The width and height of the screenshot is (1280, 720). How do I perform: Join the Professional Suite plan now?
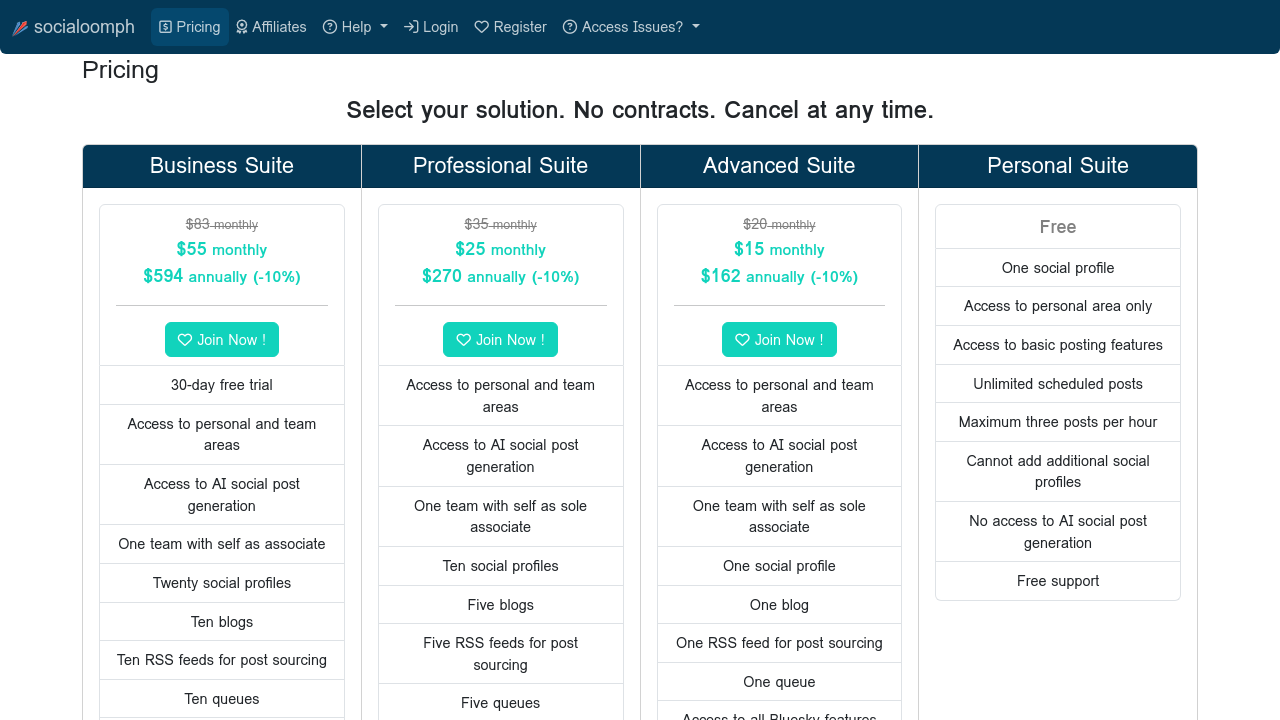[500, 340]
